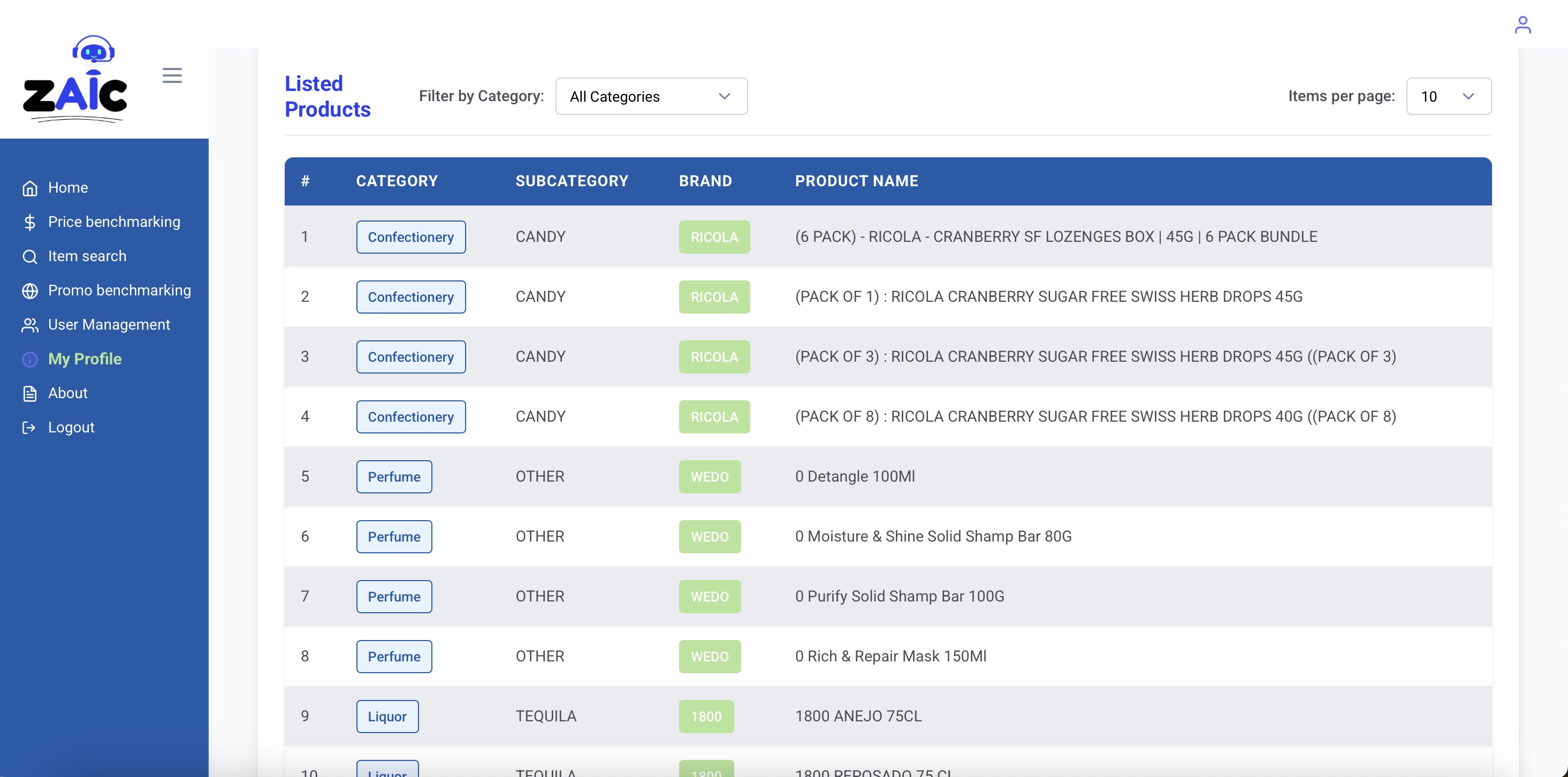The height and width of the screenshot is (777, 1568).
Task: Click the magnifier Item search icon
Action: coord(30,256)
